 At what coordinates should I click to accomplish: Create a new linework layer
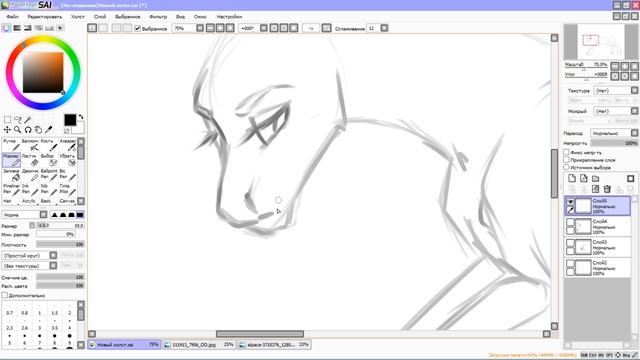(584, 178)
